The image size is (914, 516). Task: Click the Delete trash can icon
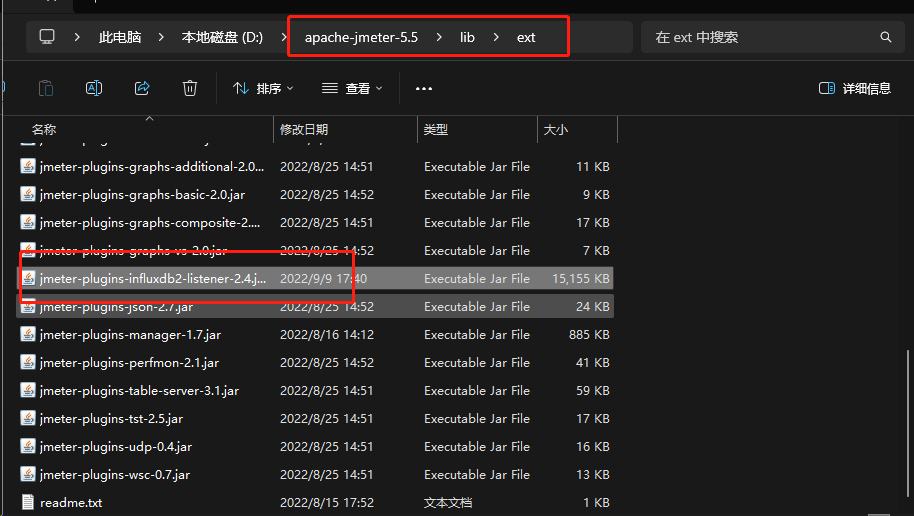(x=189, y=88)
